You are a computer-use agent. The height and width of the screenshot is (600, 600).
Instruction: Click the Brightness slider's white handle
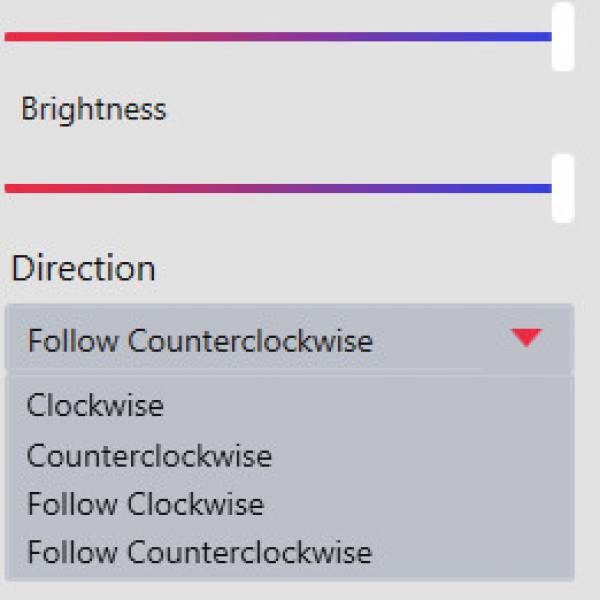(563, 188)
